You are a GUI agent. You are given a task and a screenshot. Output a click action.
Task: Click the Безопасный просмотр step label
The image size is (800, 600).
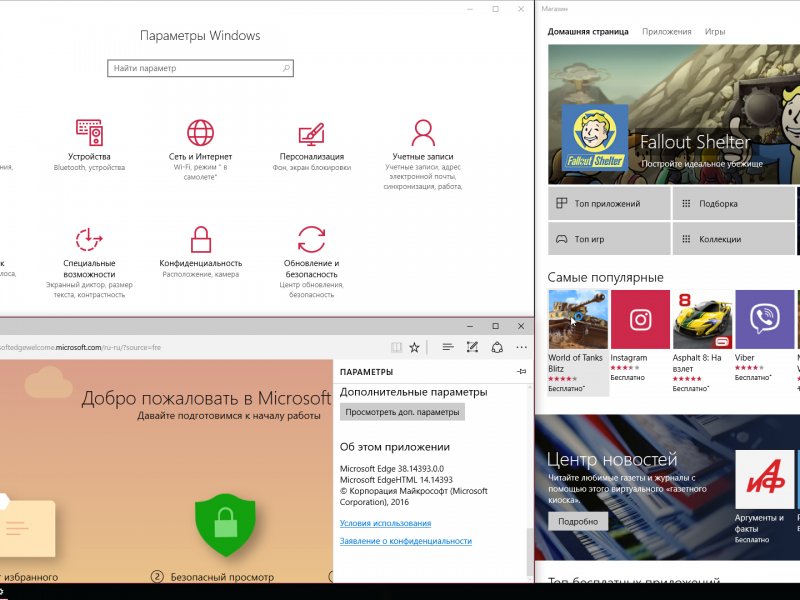222,577
